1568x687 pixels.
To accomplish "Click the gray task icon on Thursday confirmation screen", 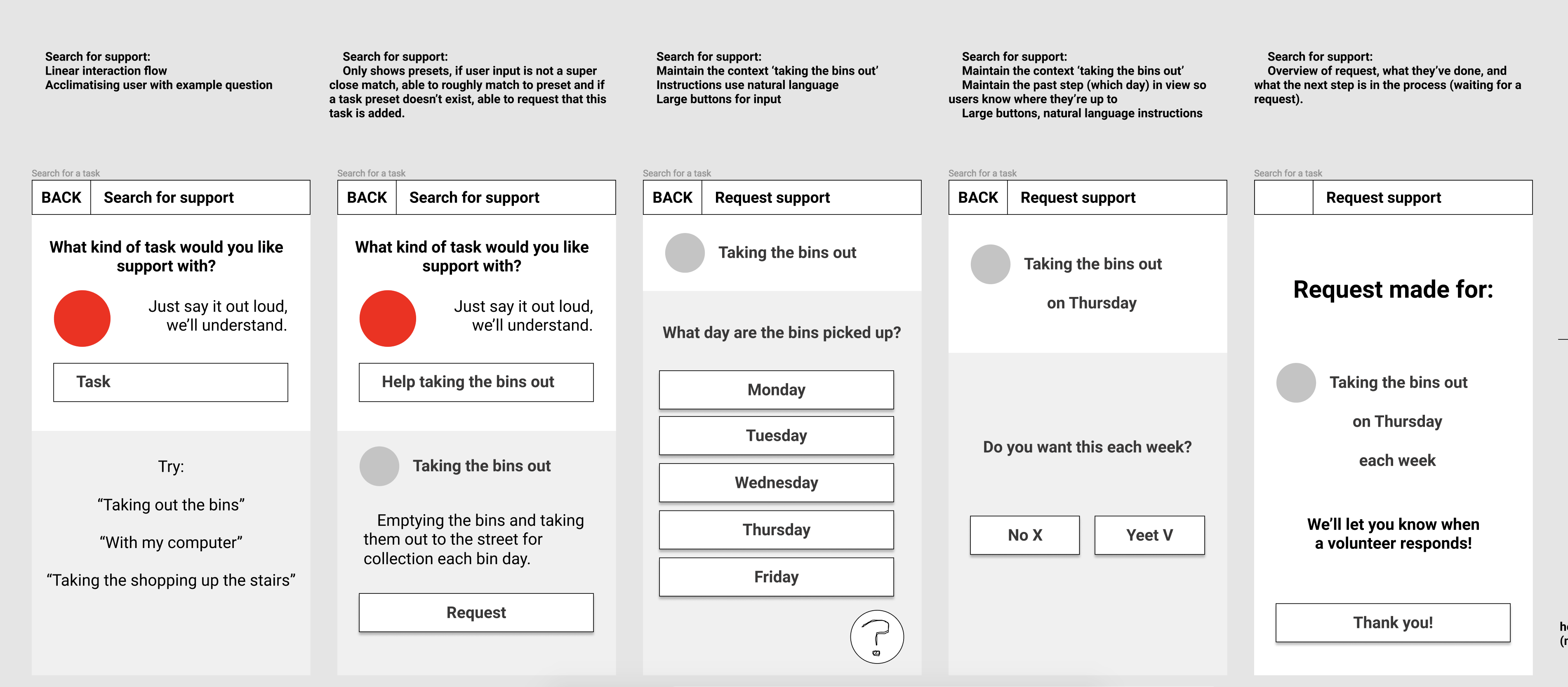I will [991, 264].
